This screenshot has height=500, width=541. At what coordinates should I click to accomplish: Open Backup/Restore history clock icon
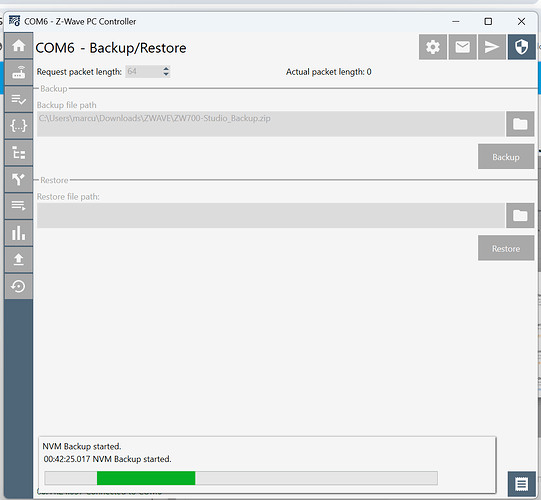[19, 286]
